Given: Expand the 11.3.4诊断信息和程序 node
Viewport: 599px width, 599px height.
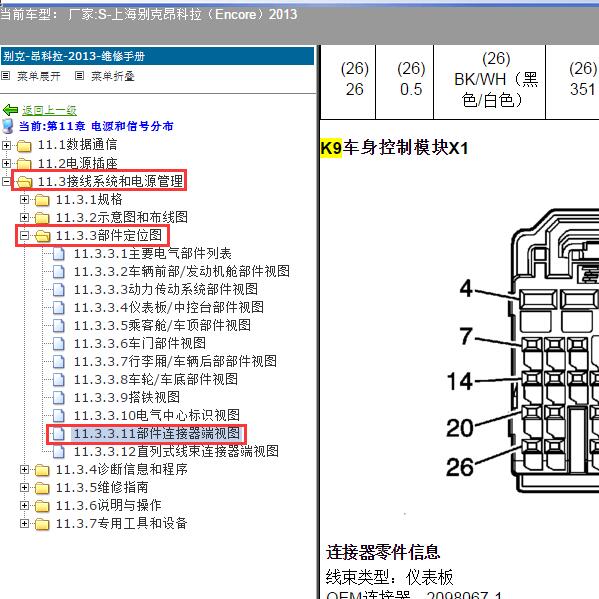Looking at the screenshot, I should [x=24, y=469].
